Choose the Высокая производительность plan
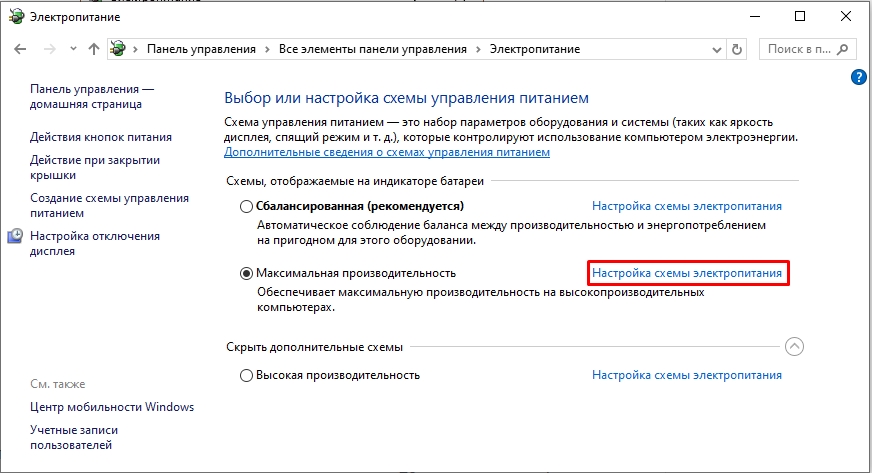 [x=246, y=375]
